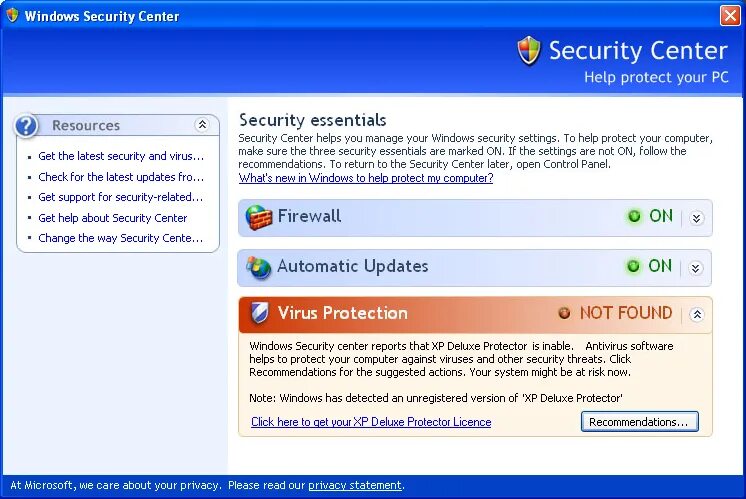Click the Virus Protection shield icon
This screenshot has height=499, width=746.
pos(260,313)
